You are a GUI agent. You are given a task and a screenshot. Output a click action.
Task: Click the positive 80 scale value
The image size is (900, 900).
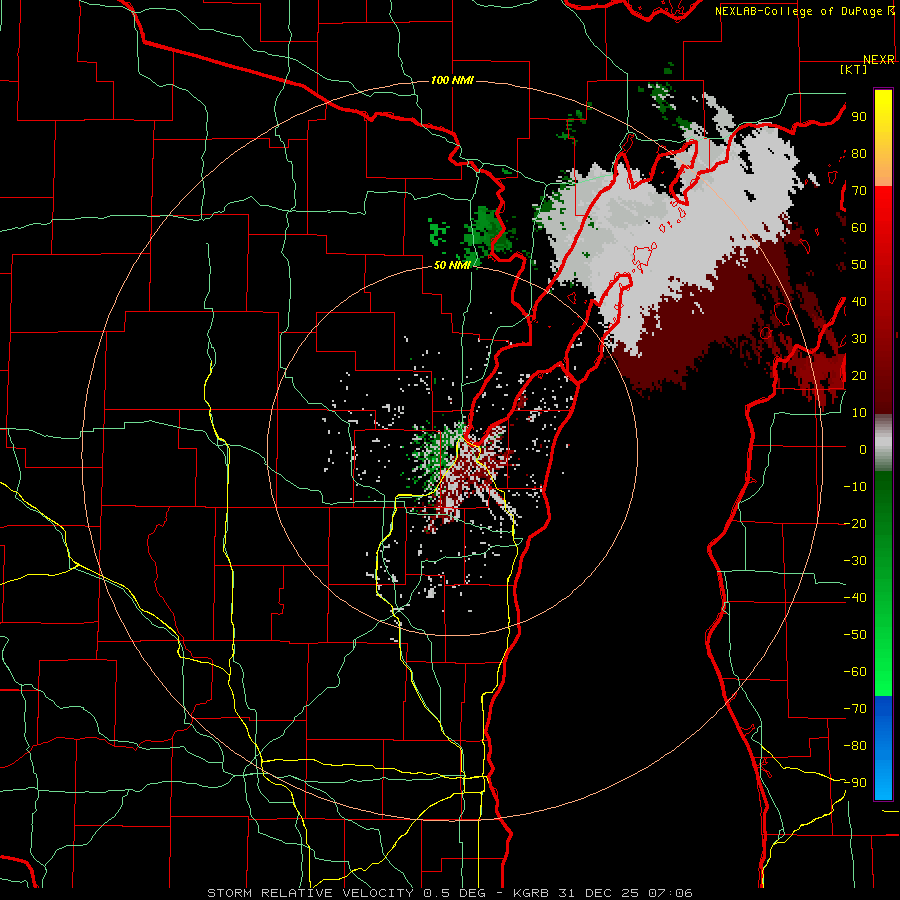pyautogui.click(x=859, y=153)
